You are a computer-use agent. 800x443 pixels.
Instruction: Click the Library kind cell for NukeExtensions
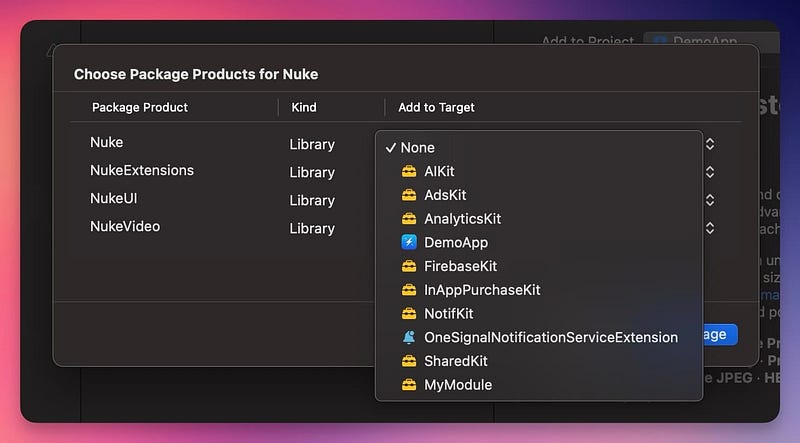click(x=312, y=173)
